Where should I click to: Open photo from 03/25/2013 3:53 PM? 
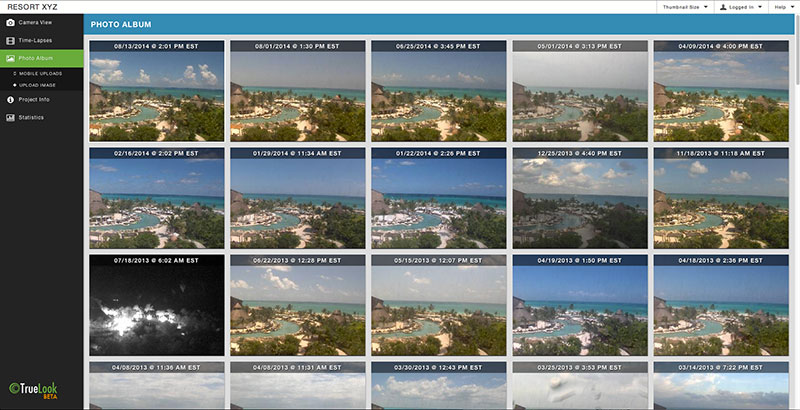click(580, 386)
